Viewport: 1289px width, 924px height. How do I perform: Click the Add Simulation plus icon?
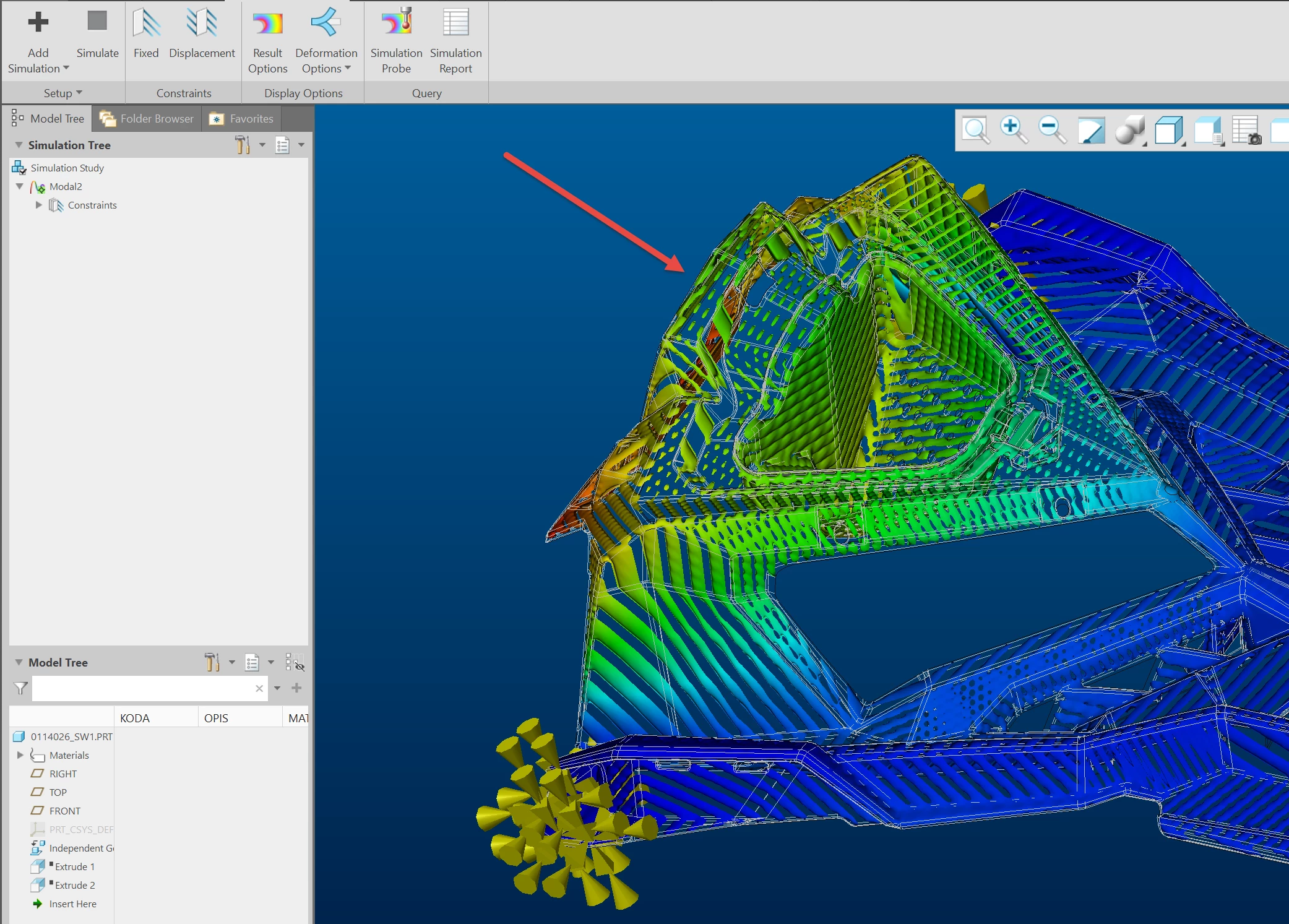[x=38, y=23]
